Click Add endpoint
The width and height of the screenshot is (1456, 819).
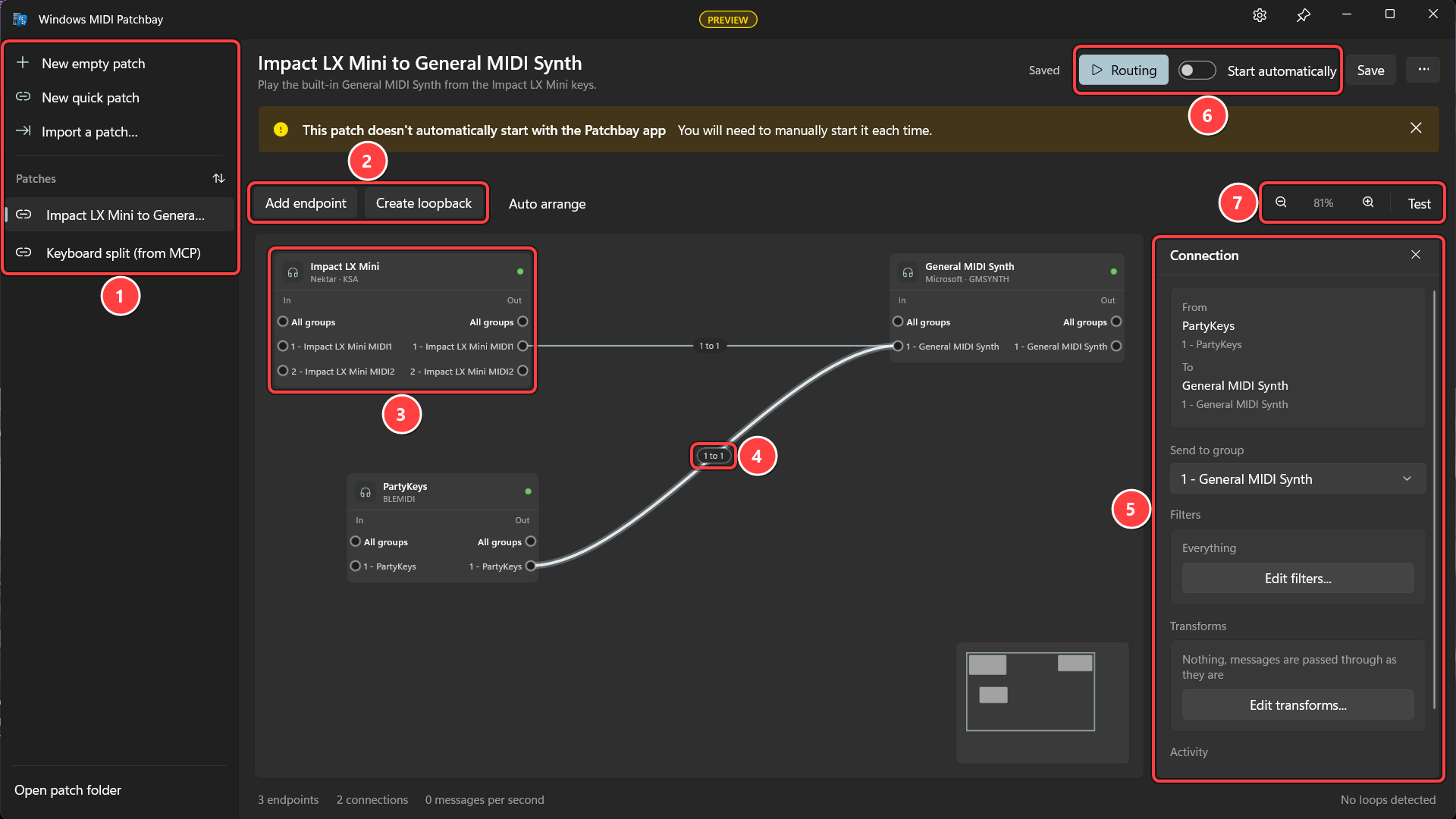click(306, 202)
